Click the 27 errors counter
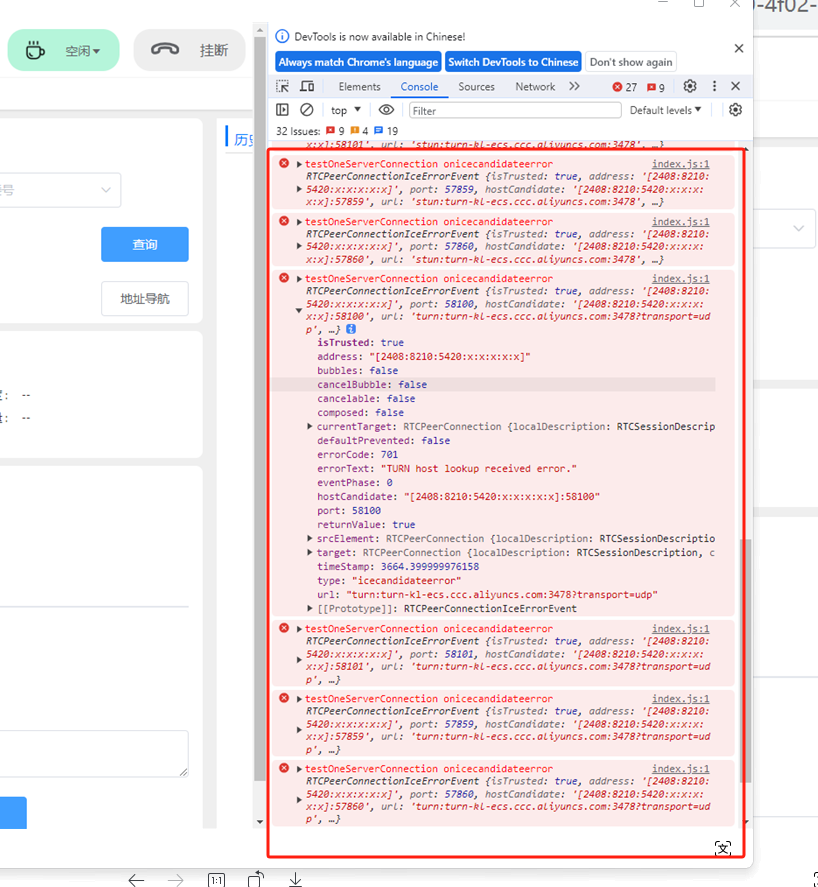 coord(625,87)
